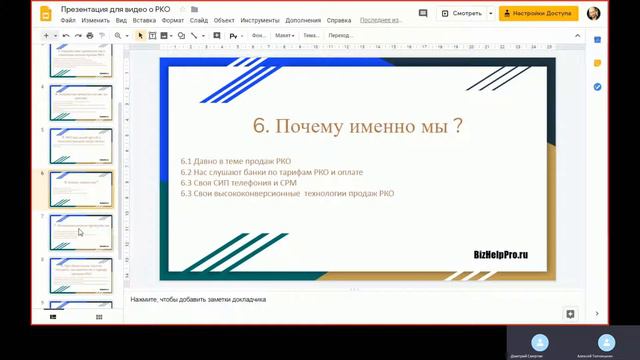Image resolution: width=640 pixels, height=360 pixels.
Task: Open input tools Ру button
Action: coord(233,36)
